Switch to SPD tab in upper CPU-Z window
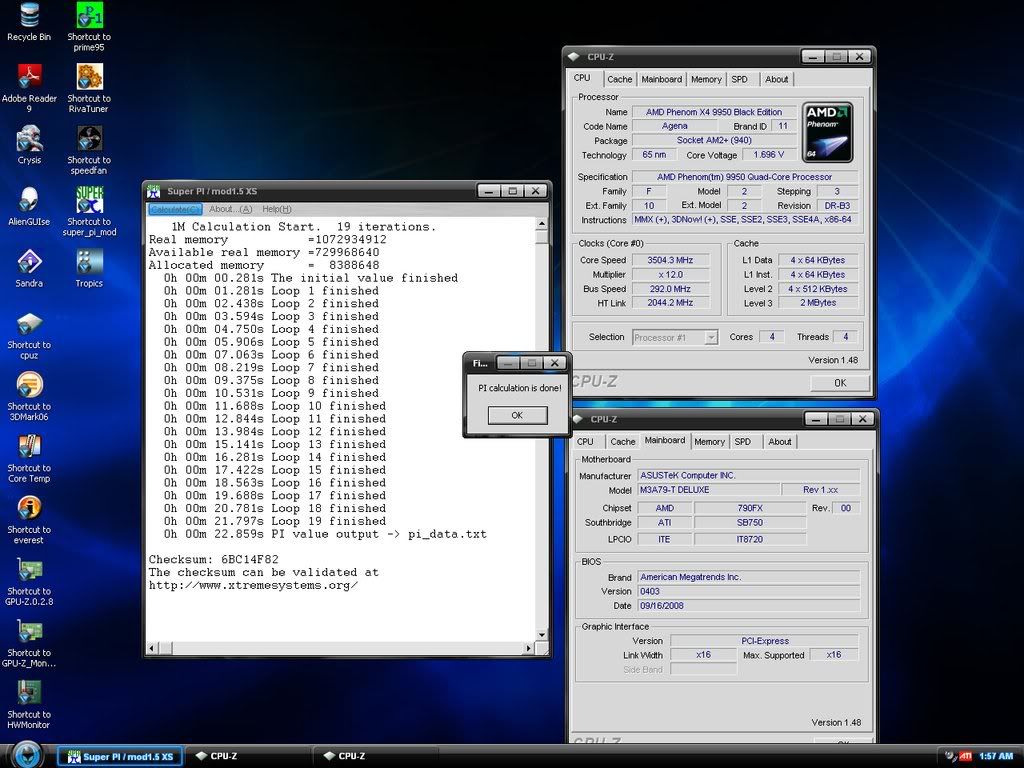 tap(739, 79)
